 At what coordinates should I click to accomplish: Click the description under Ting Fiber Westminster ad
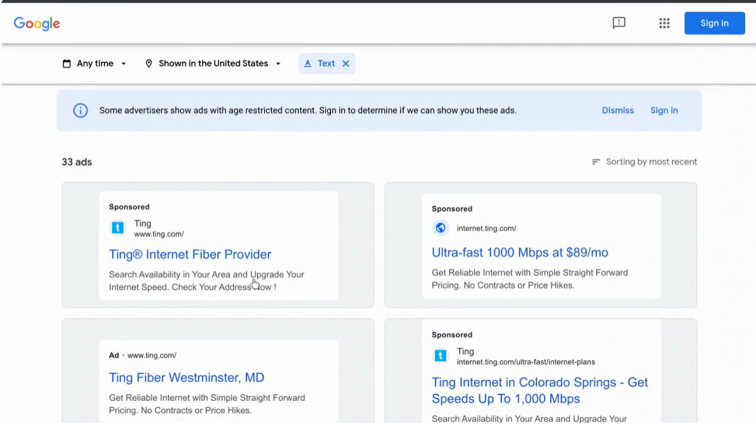point(207,404)
